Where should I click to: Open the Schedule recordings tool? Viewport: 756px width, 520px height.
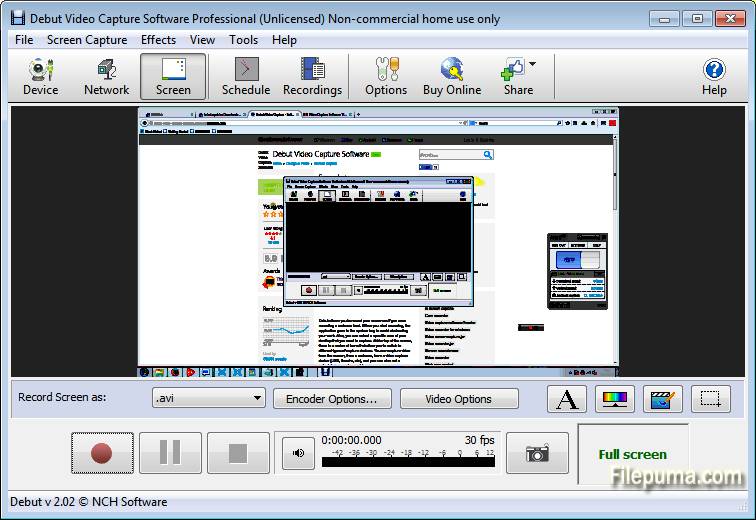click(x=246, y=77)
